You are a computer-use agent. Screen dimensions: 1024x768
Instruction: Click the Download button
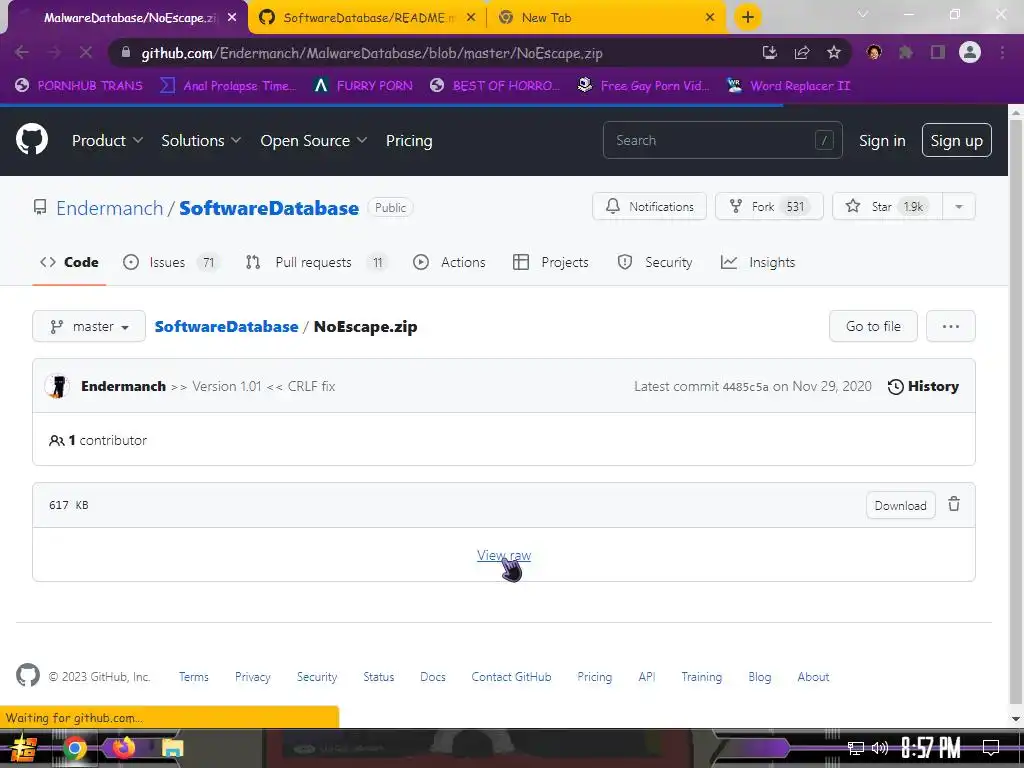[x=901, y=505]
